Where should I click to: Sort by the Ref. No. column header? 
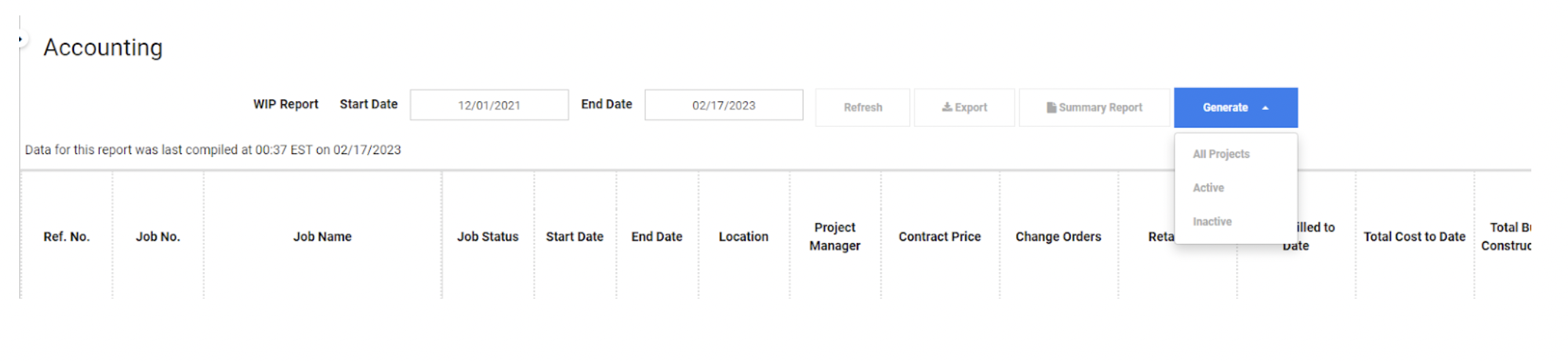(x=66, y=236)
